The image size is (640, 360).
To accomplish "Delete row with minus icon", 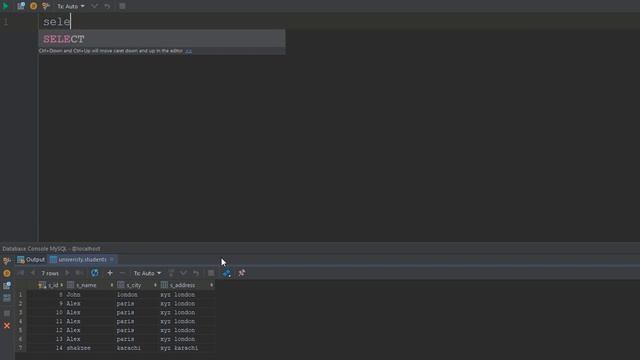I will pyautogui.click(x=122, y=273).
